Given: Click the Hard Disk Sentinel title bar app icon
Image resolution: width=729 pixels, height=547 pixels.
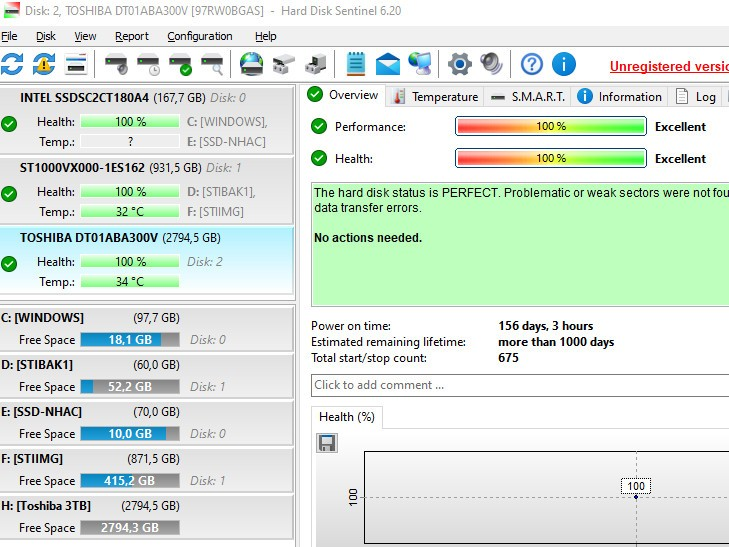Looking at the screenshot, I should 11,10.
